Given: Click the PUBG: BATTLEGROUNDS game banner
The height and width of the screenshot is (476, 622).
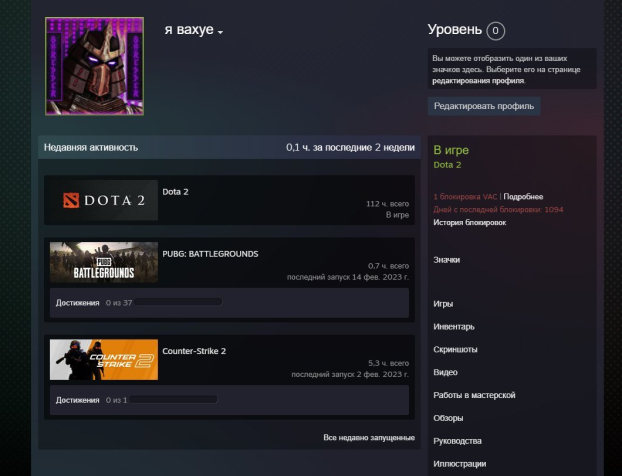Looking at the screenshot, I should (104, 262).
